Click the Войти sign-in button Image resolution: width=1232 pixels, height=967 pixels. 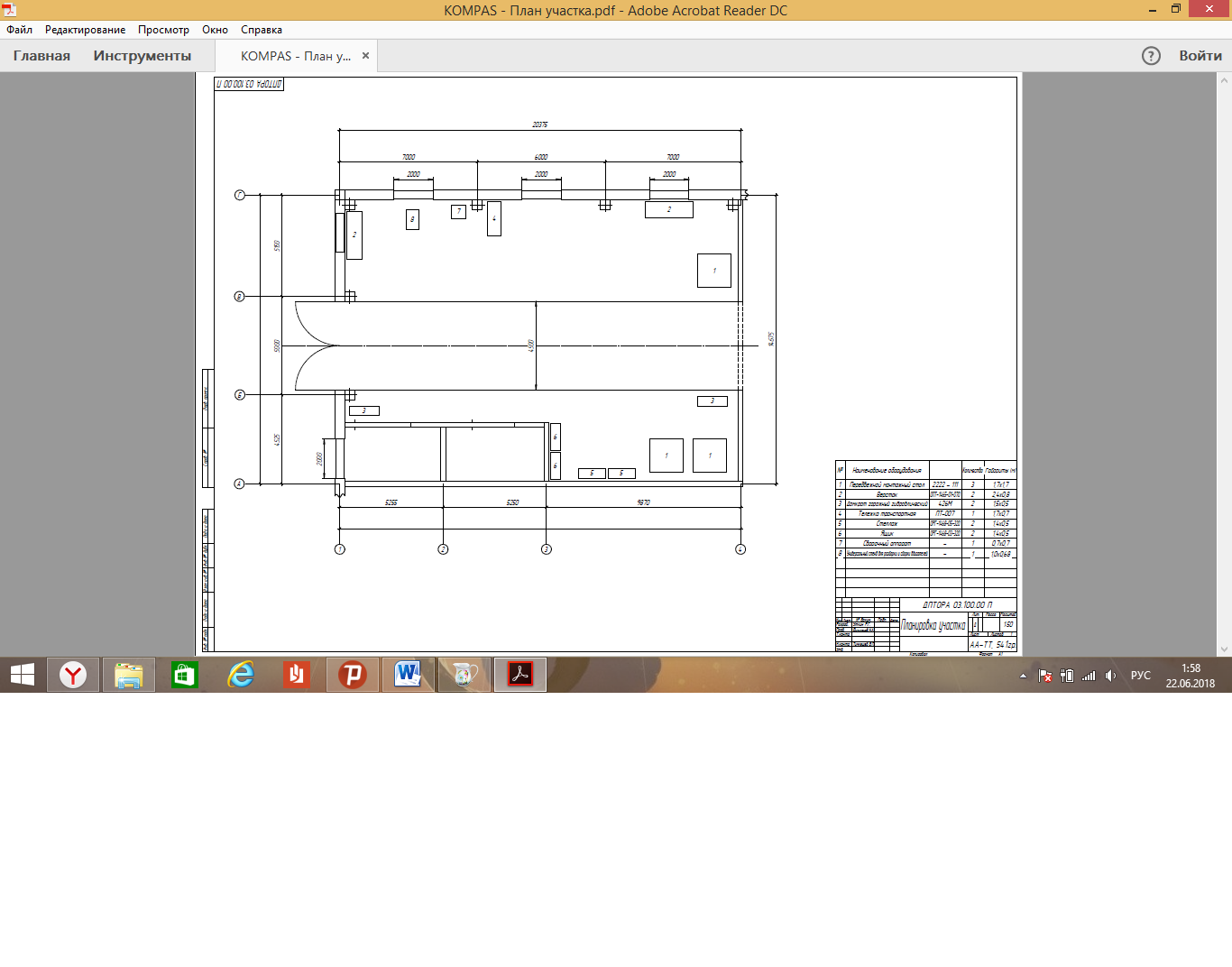1200,56
